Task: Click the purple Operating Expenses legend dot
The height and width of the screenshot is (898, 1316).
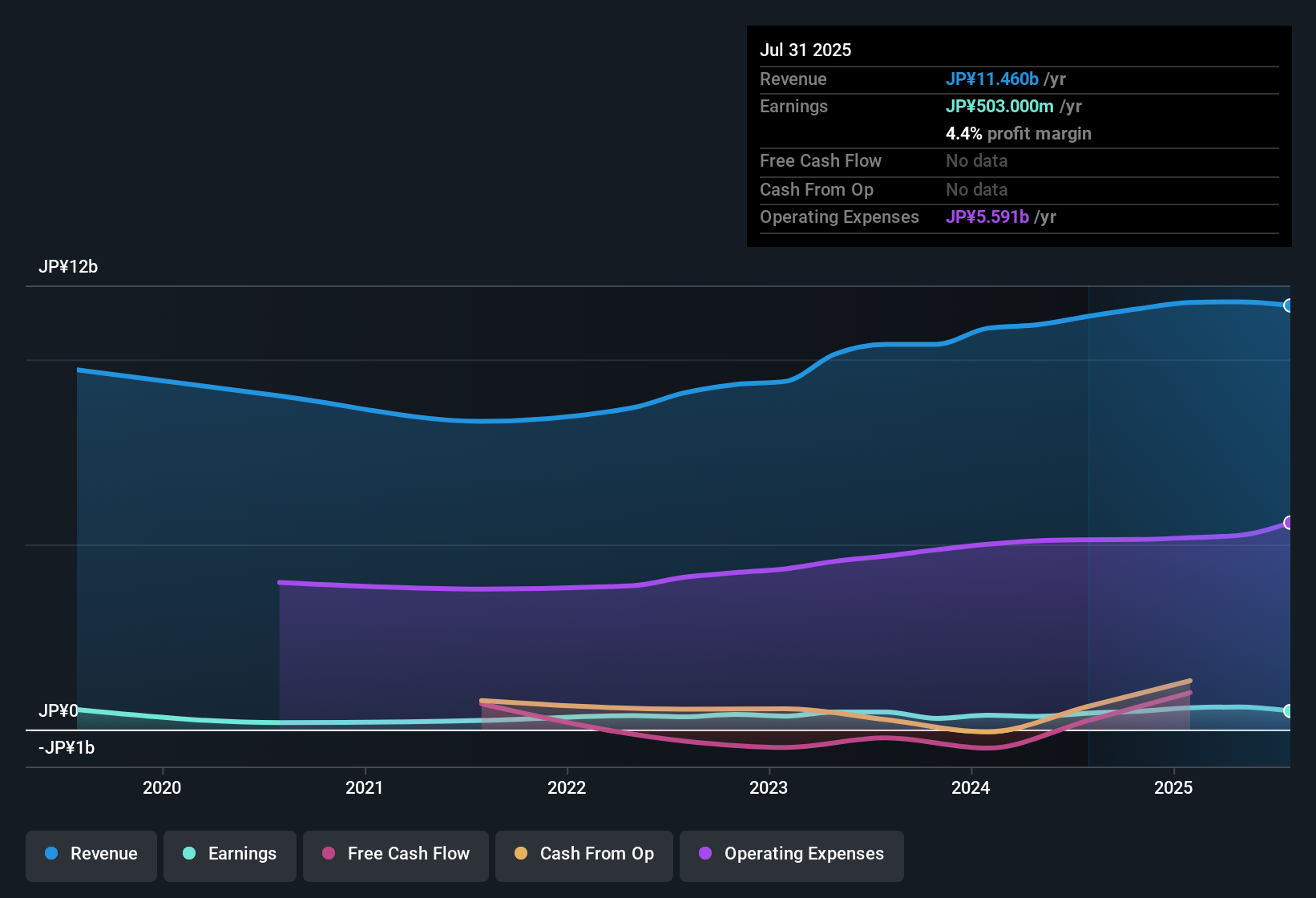Action: pyautogui.click(x=705, y=854)
